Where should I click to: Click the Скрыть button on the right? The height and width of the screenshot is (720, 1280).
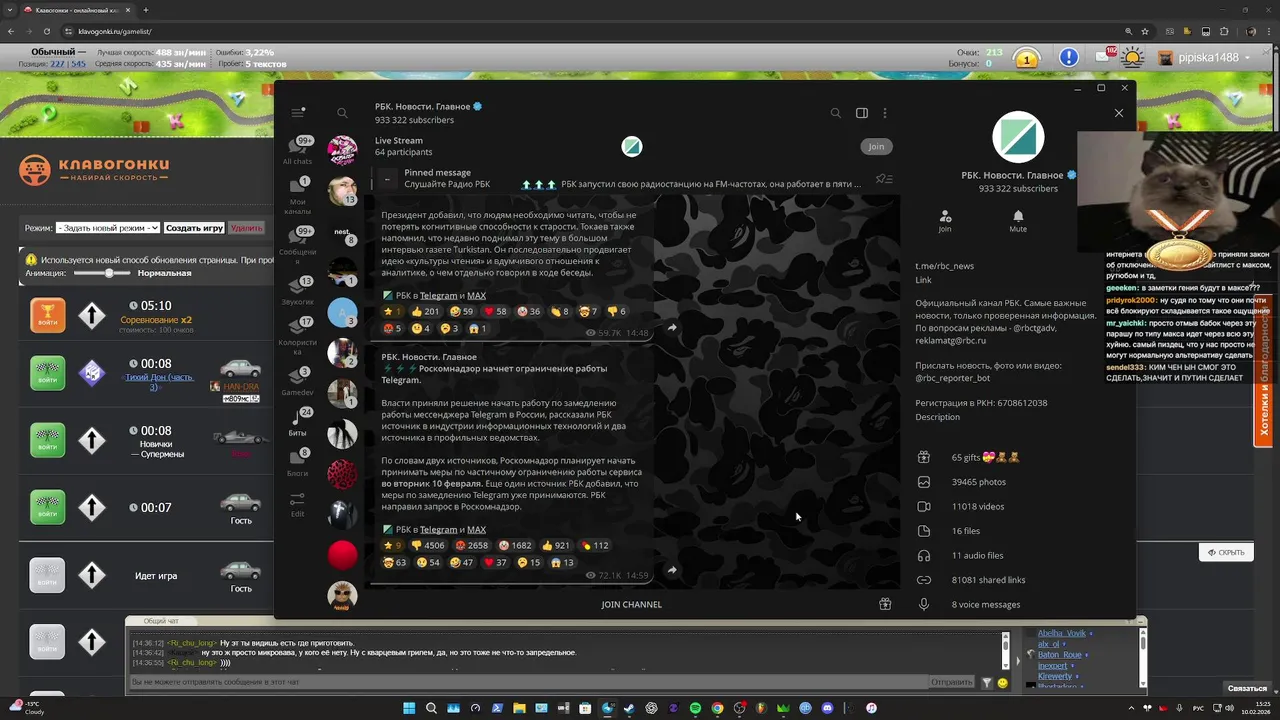1226,552
